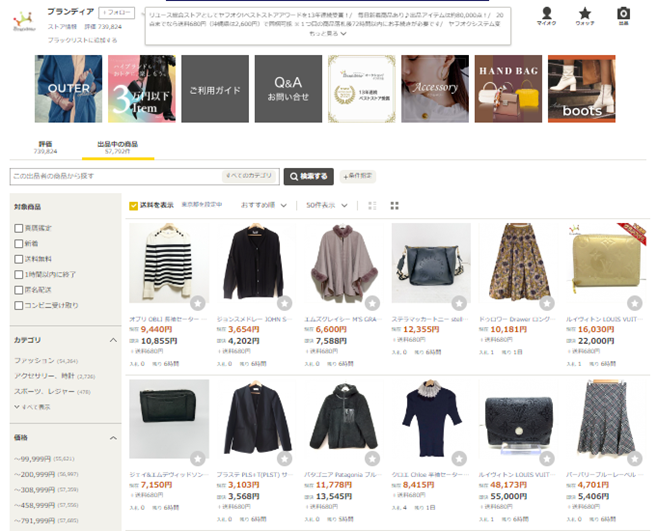The width and height of the screenshot is (657, 531).
Task: Open the Q&A お問い合せ banner
Action: (x=288, y=89)
